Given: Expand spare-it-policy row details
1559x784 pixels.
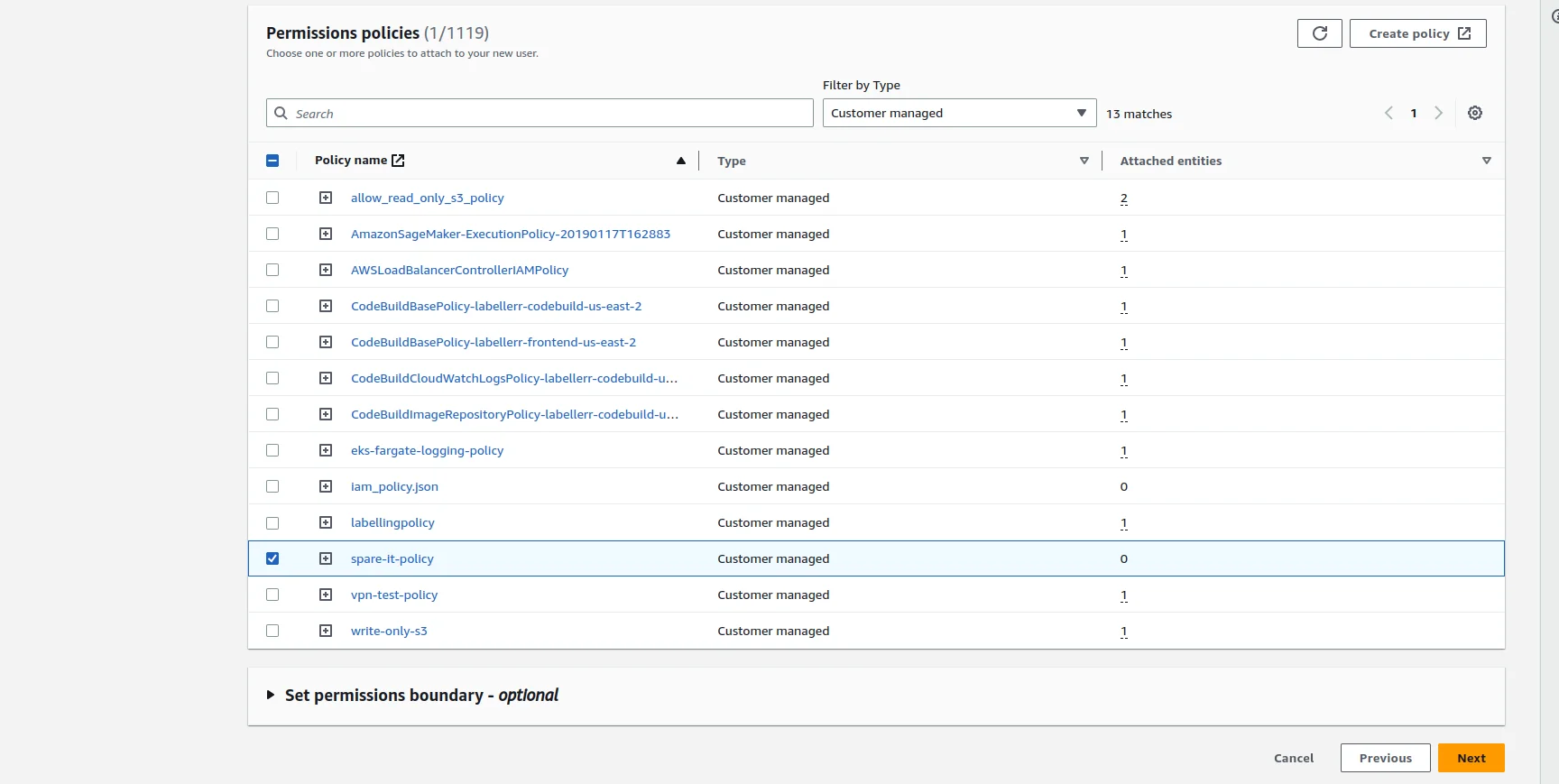Looking at the screenshot, I should point(326,558).
